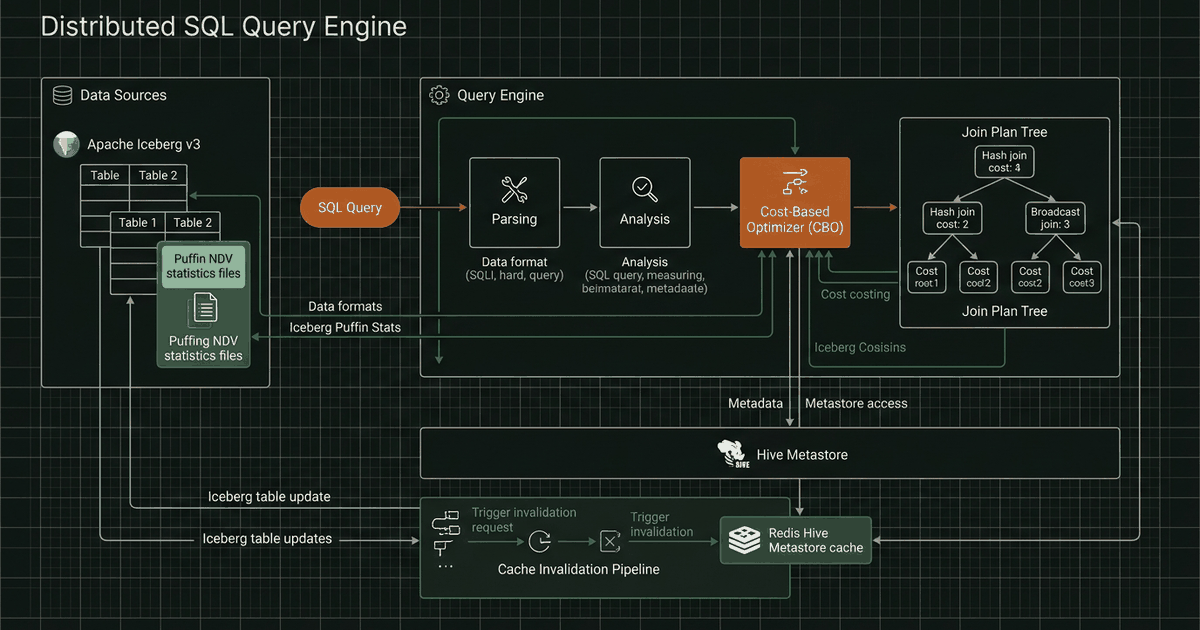Image resolution: width=1200 pixels, height=630 pixels.
Task: Select the Parsing stage box
Action: pos(514,202)
